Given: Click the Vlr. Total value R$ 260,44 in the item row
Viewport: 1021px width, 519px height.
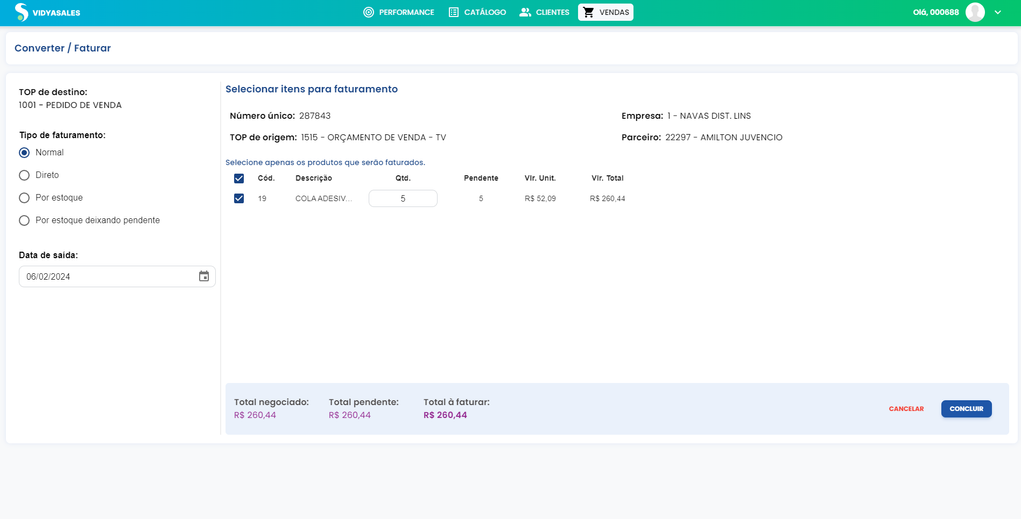Looking at the screenshot, I should coord(608,199).
